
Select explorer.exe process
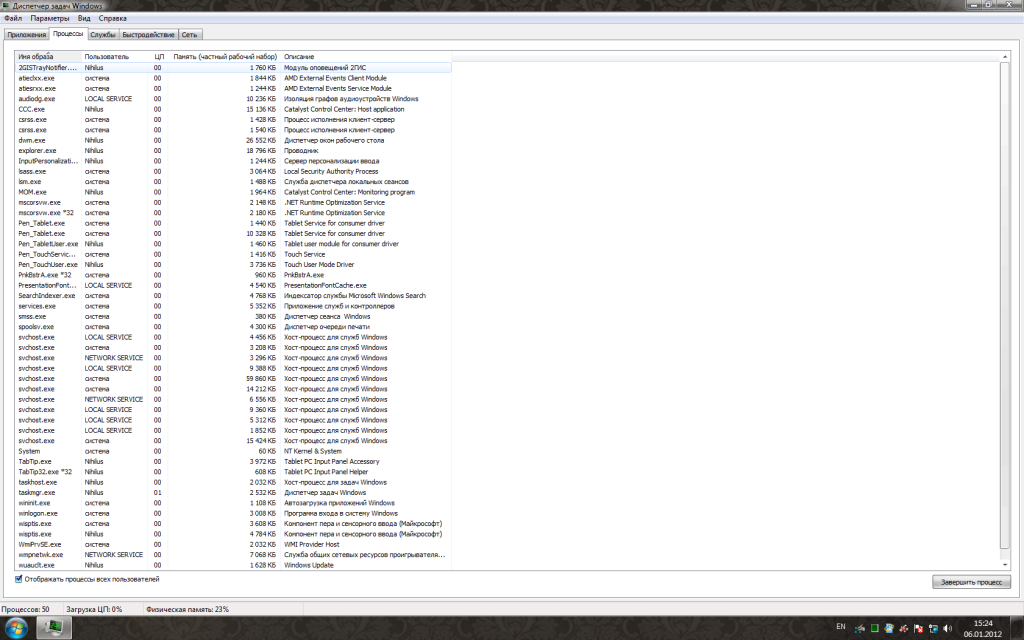[233, 150]
